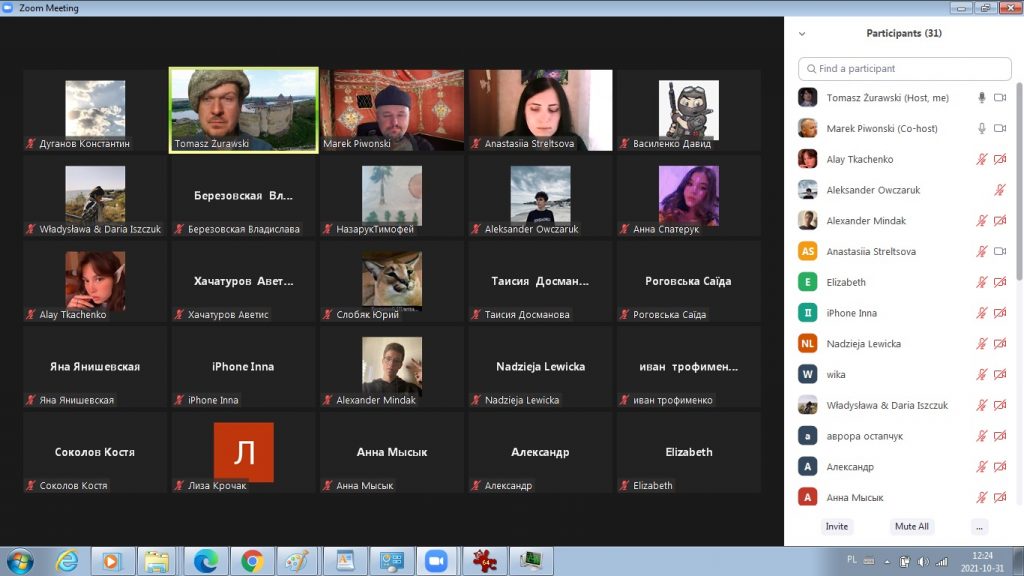Select iPhone Inna entry in participants list
Viewport: 1024px width, 576px height.
coord(851,313)
